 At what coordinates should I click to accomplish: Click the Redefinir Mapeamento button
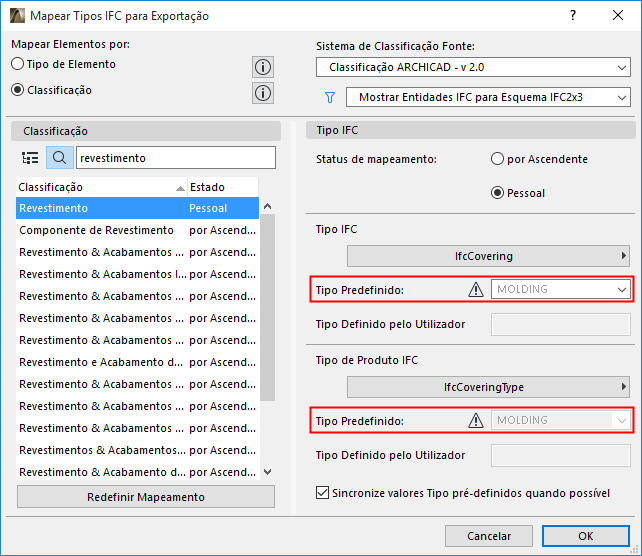(x=145, y=497)
